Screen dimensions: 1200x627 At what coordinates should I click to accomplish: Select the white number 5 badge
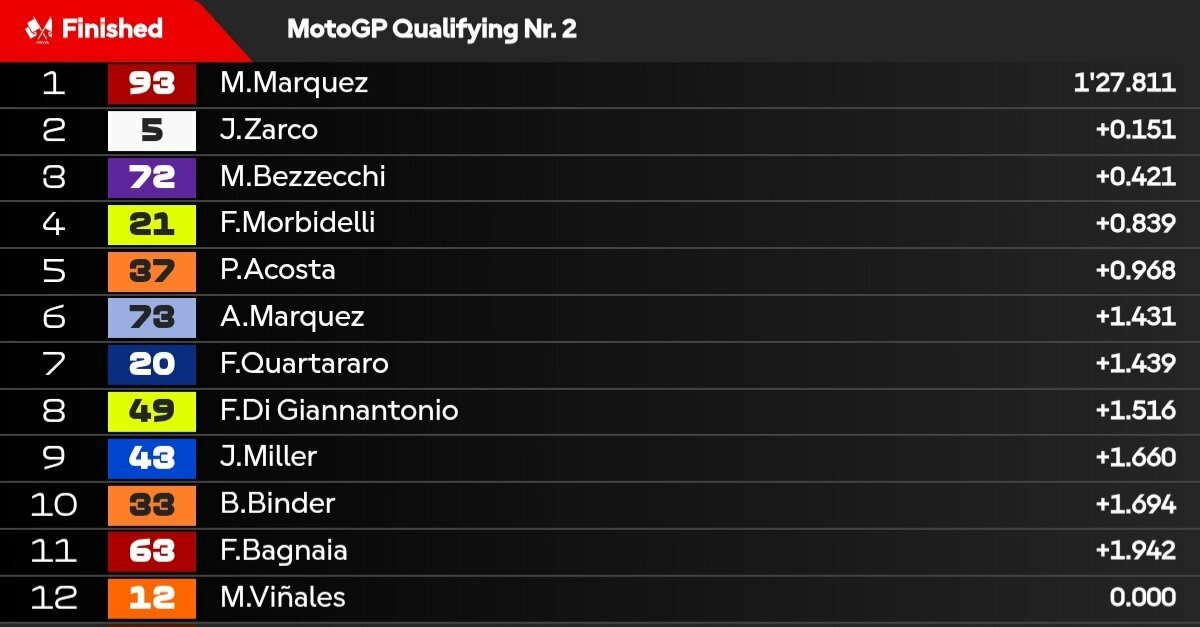click(152, 130)
